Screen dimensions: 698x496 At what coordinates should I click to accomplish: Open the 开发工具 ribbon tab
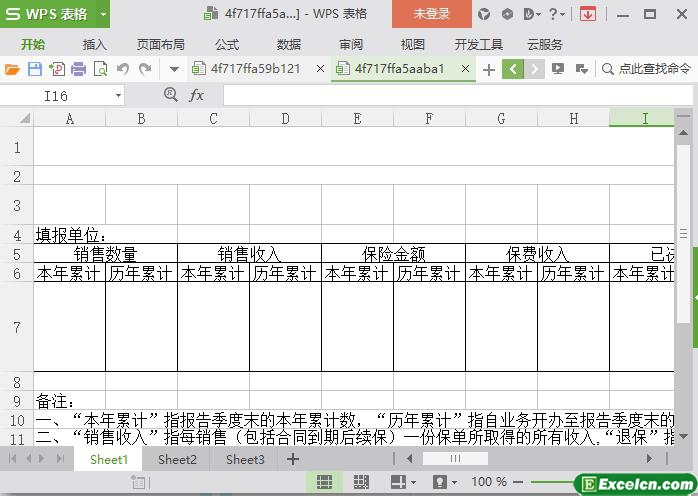479,45
